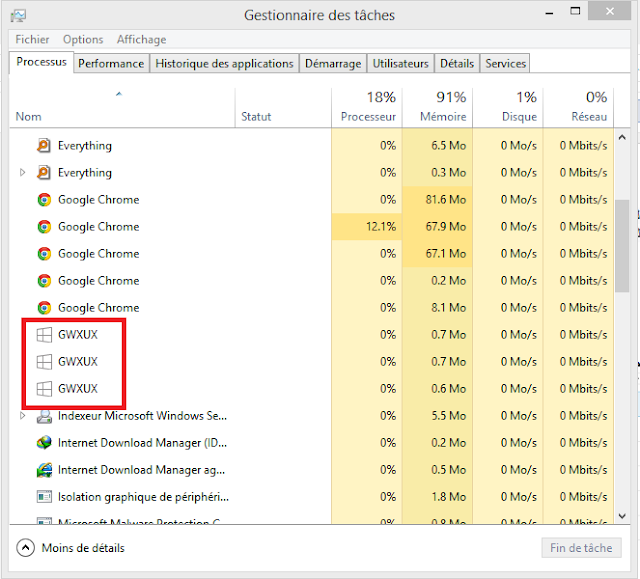Click the Isolation graphique de périphérique icon

[44, 497]
